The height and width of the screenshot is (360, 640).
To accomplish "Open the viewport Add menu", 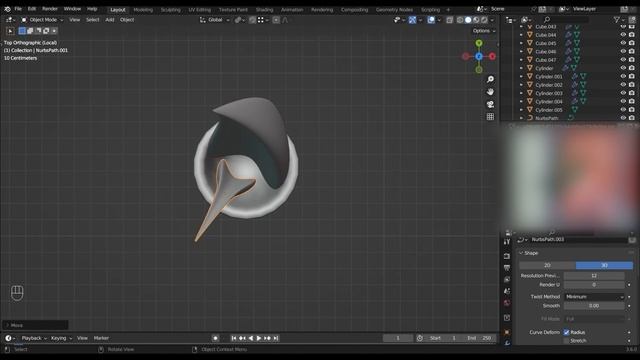I will click(110, 20).
